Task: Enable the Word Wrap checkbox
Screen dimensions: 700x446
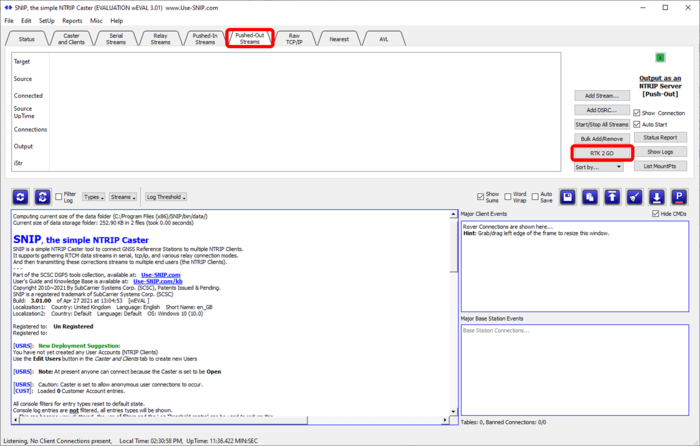Action: [508, 197]
